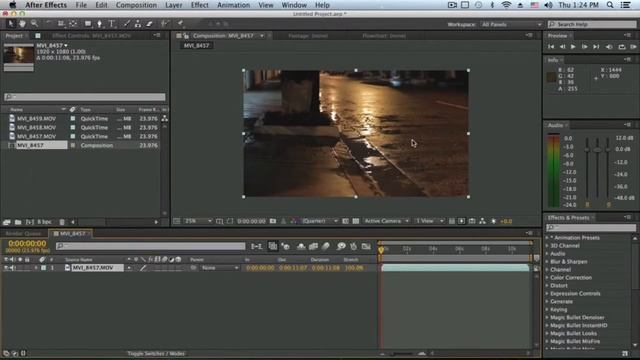This screenshot has width=640, height=360.
Task: Mute audio in Preview panel
Action: pyautogui.click(x=609, y=47)
